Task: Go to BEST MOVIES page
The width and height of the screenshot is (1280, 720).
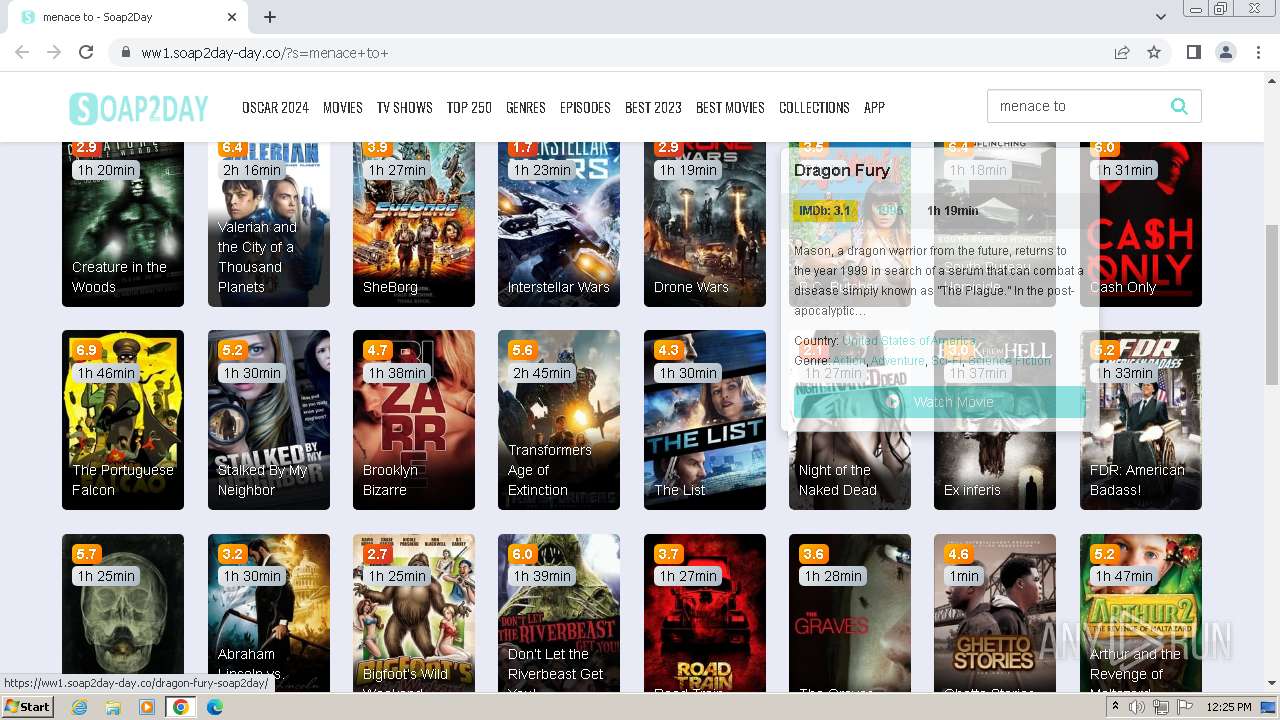Action: pyautogui.click(x=730, y=108)
